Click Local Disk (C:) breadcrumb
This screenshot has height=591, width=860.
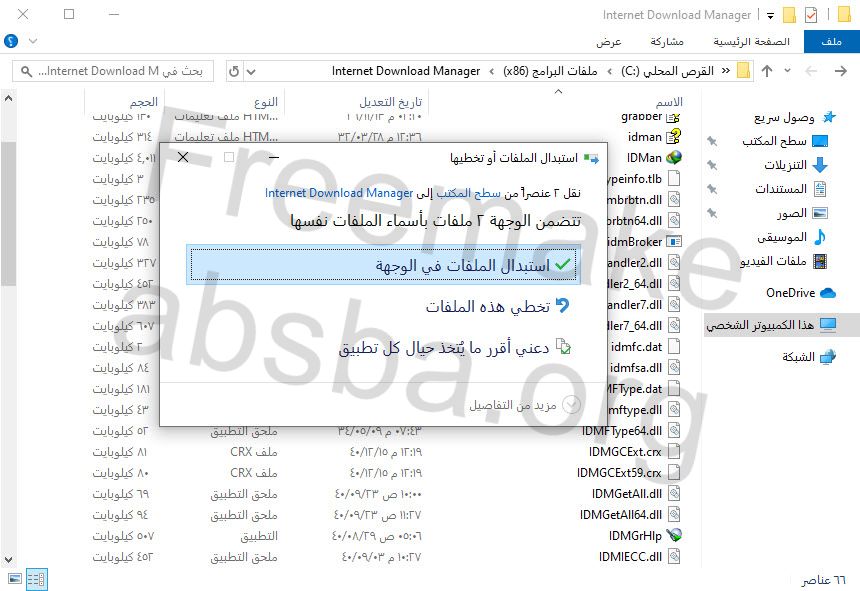667,71
